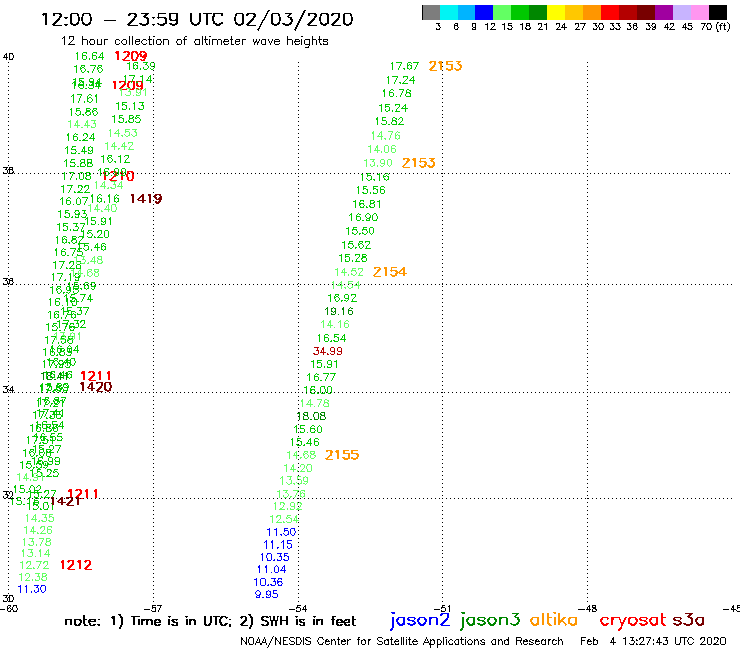Click the 13.78 wave height value

(x=37, y=542)
